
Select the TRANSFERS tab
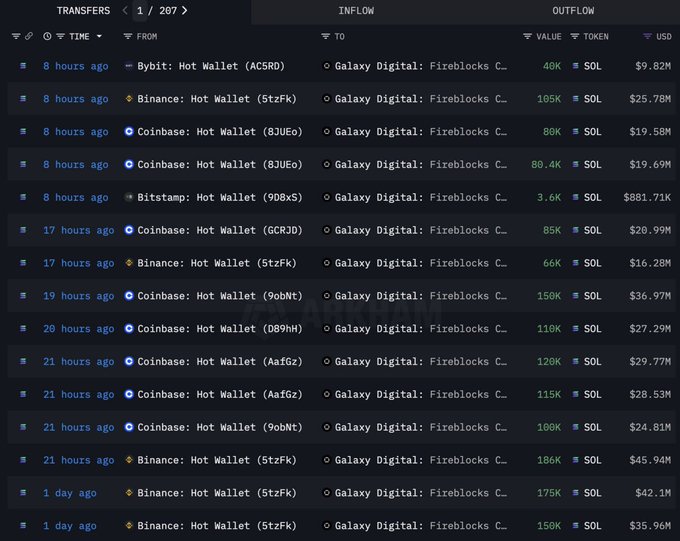[x=83, y=11]
